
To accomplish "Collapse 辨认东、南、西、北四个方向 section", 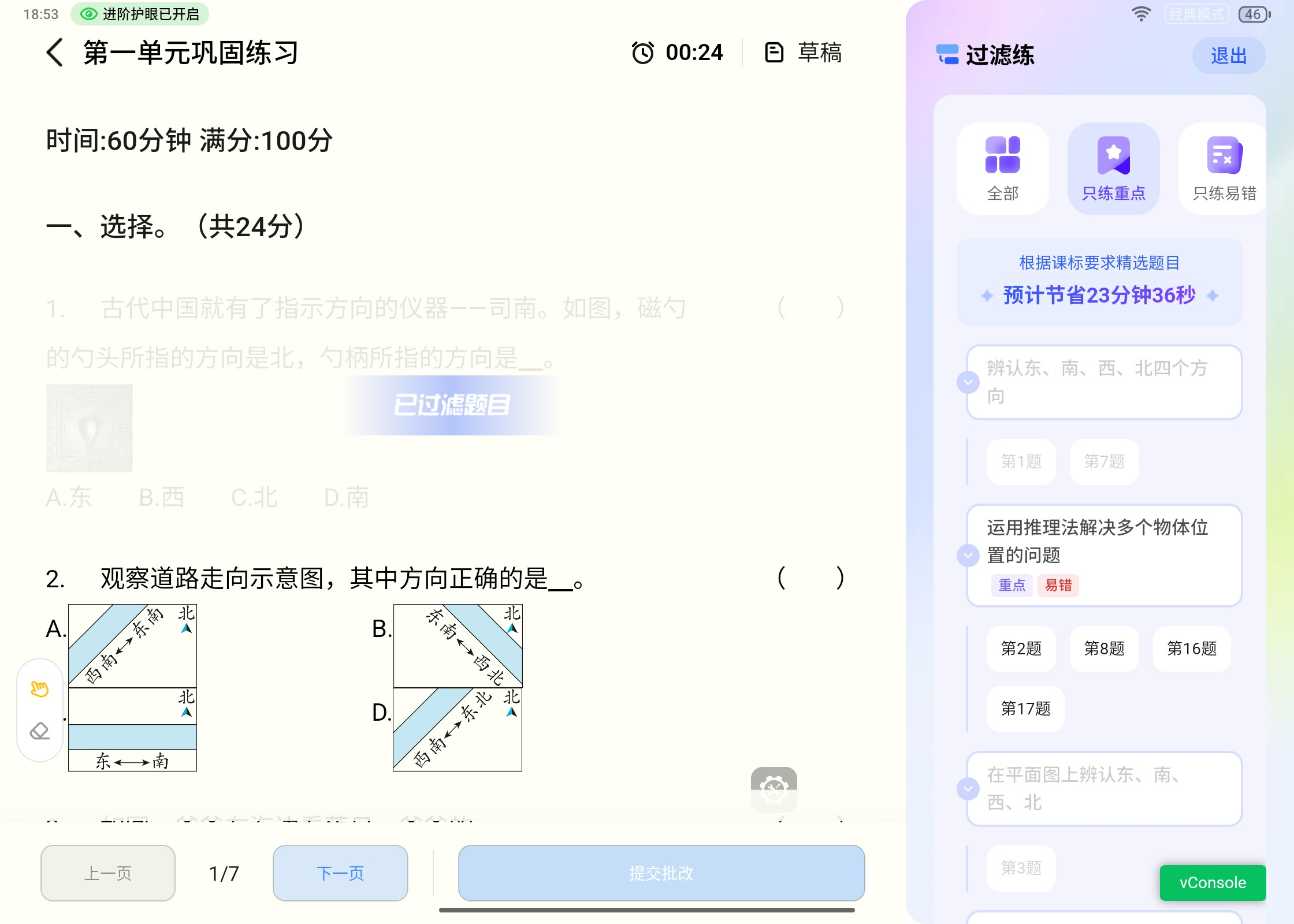I will [968, 382].
